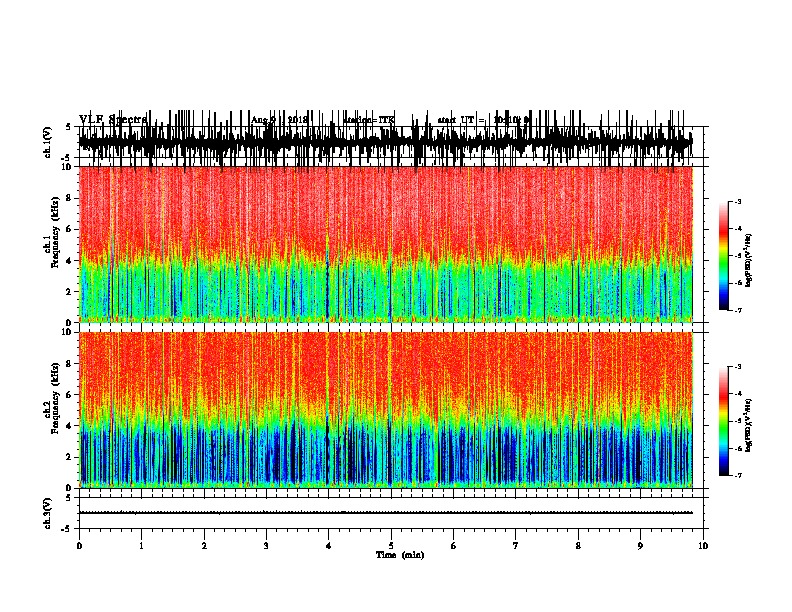Image resolution: width=792 pixels, height=612 pixels.
Task: Click the ch.1 colorbar log(PSD) label
Action: (x=748, y=261)
